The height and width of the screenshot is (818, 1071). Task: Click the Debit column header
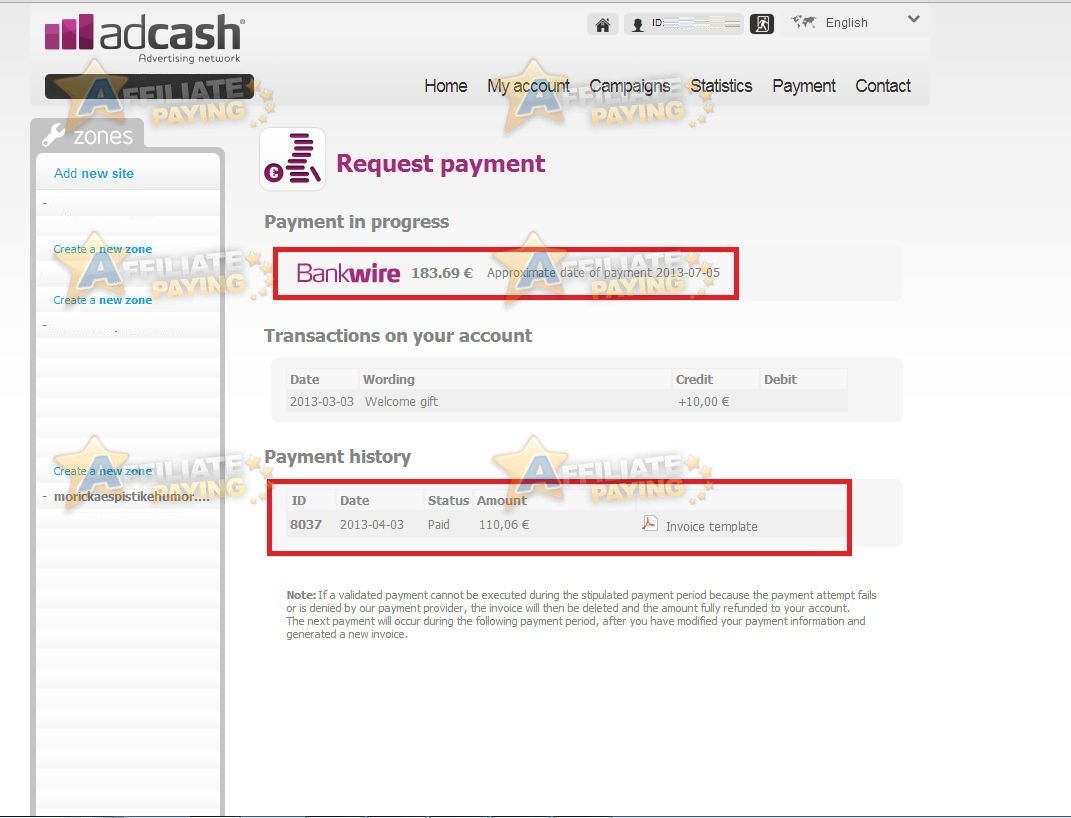pyautogui.click(x=780, y=379)
